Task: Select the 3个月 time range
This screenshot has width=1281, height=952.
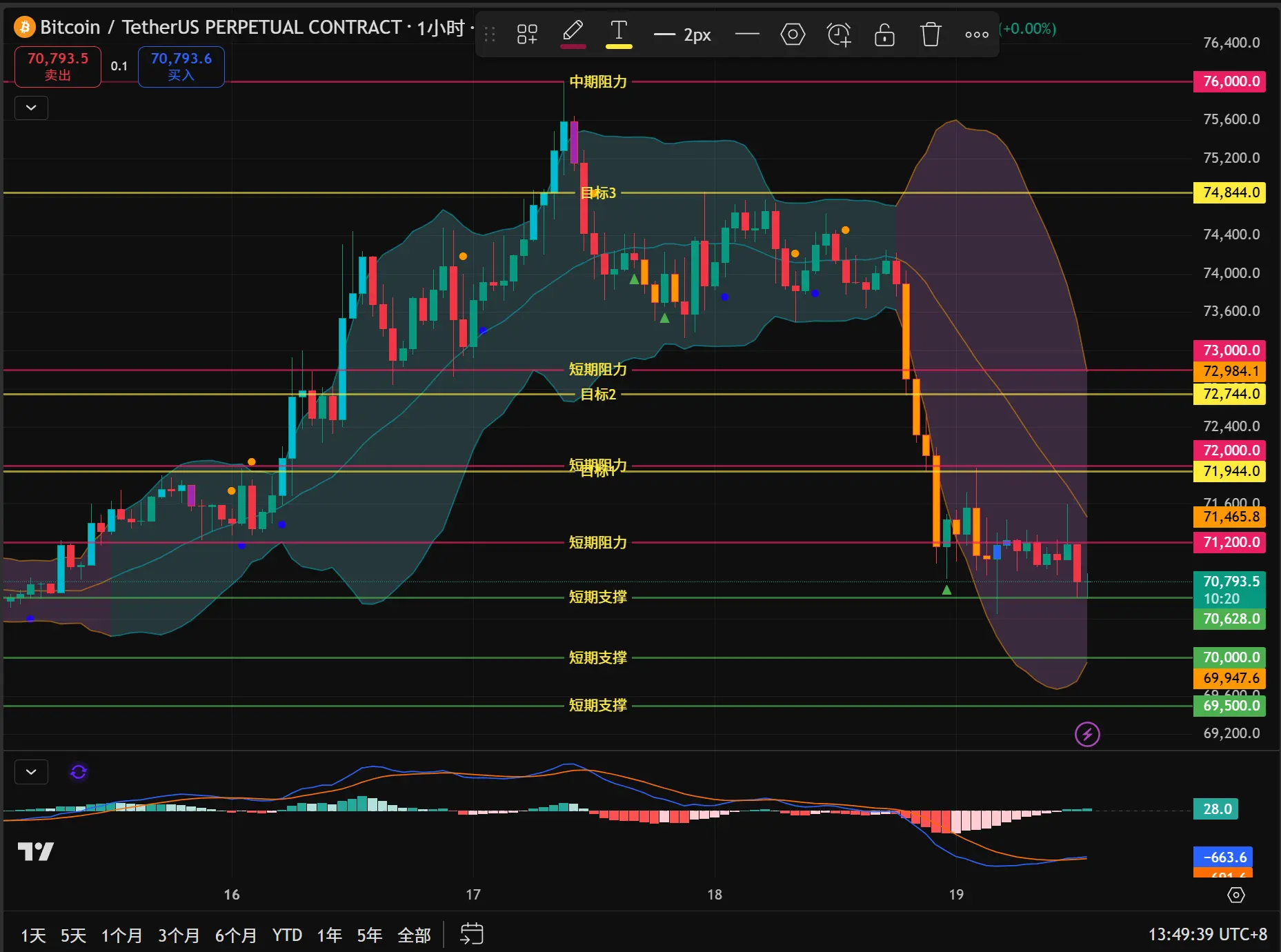Action: pos(179,935)
